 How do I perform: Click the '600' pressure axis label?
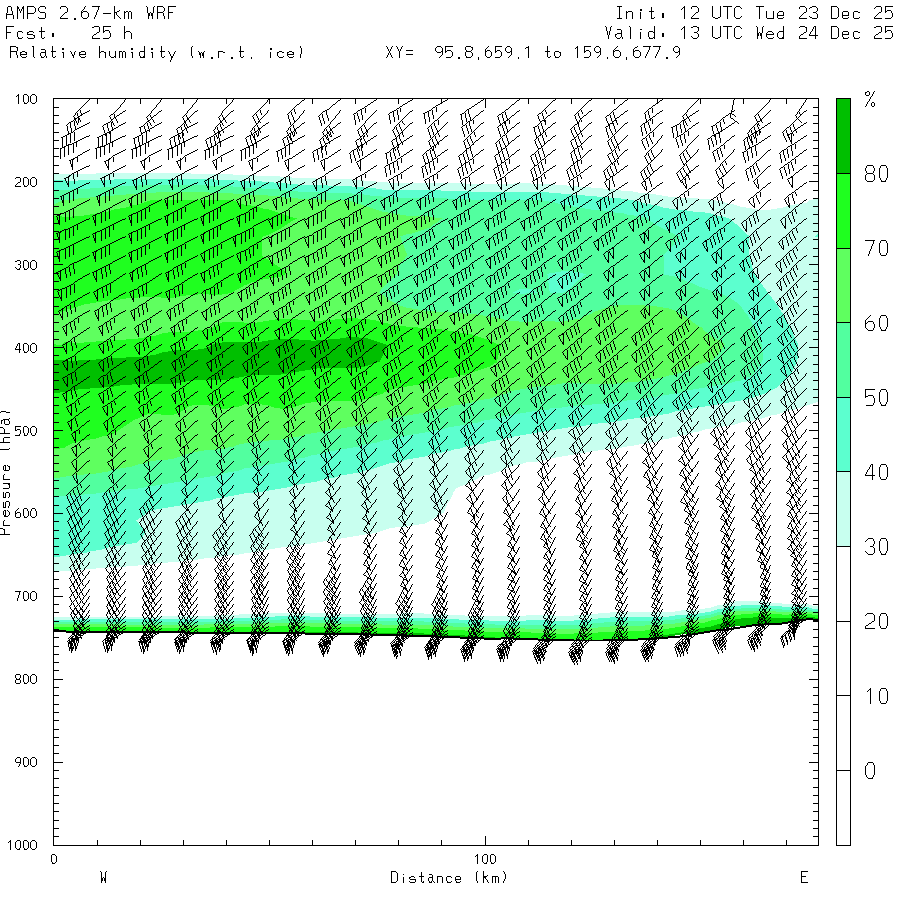point(26,514)
